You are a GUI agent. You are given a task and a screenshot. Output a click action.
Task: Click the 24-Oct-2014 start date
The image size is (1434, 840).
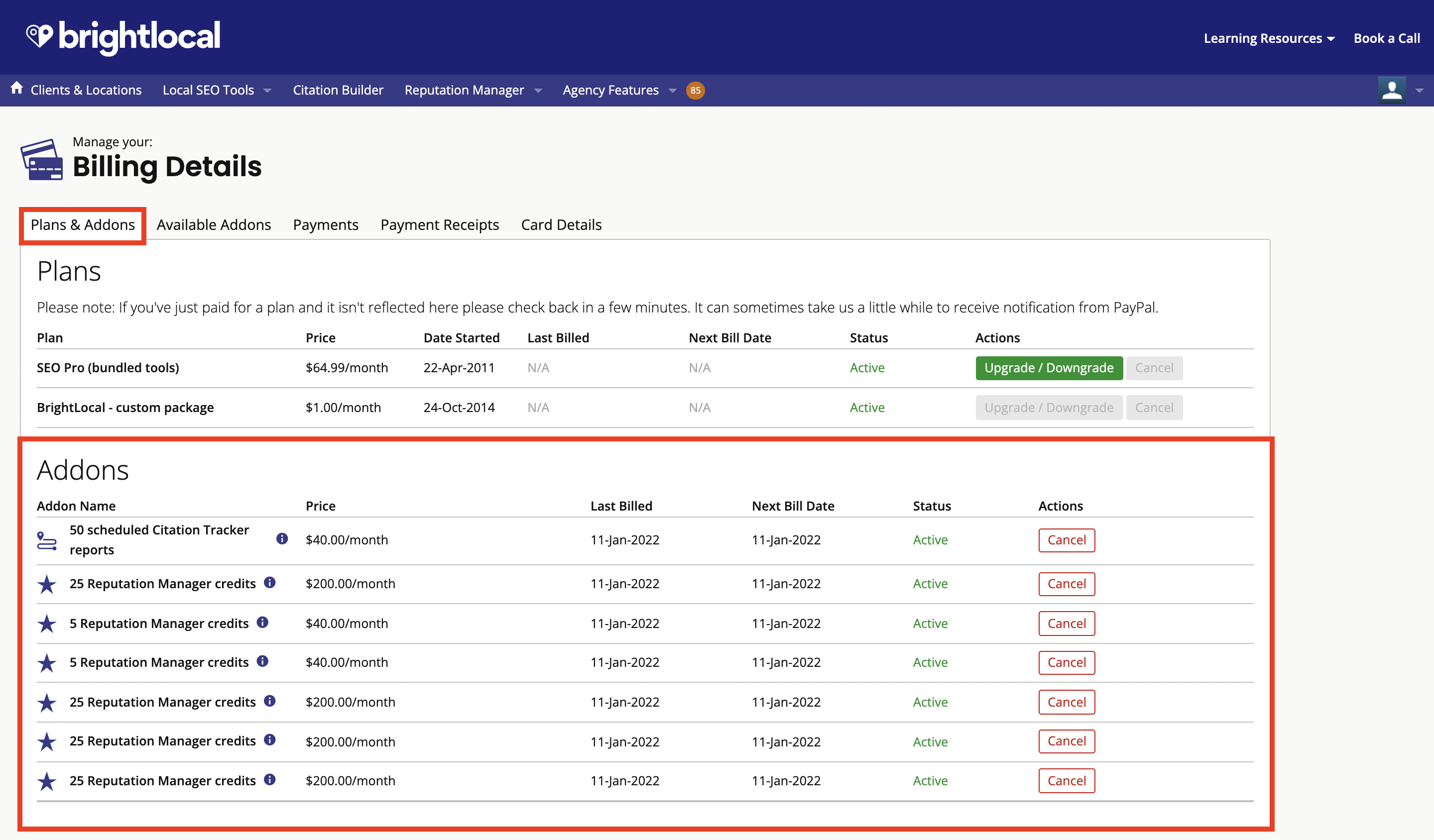[x=459, y=408]
